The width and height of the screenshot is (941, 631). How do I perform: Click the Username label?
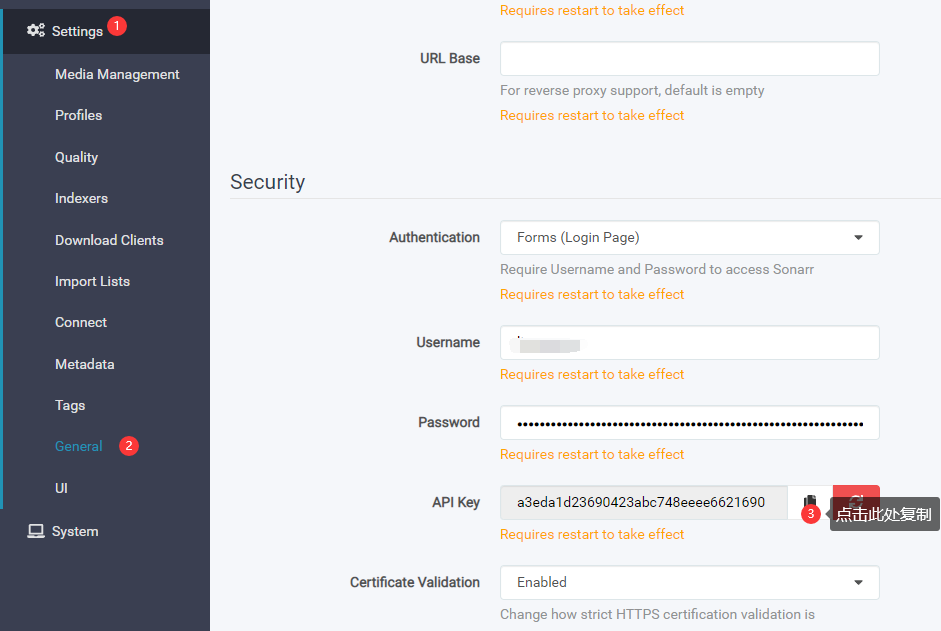click(x=448, y=342)
